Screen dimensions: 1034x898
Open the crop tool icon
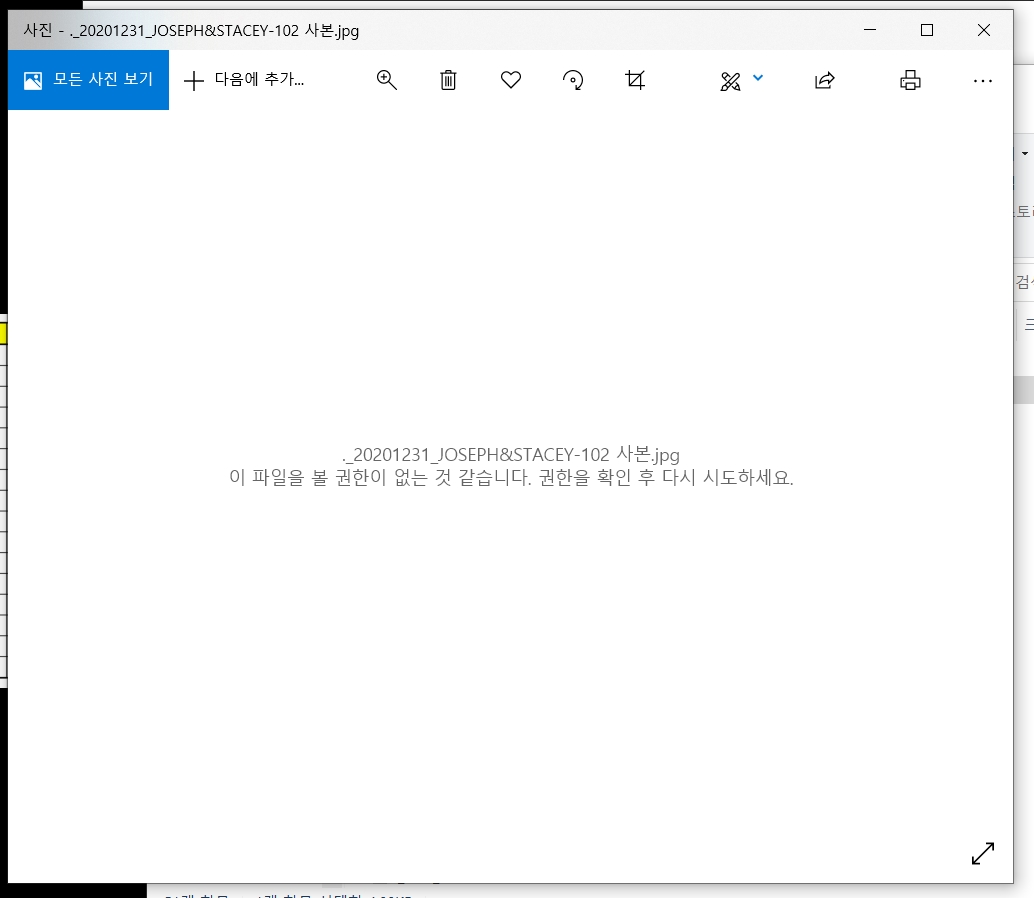[x=635, y=80]
